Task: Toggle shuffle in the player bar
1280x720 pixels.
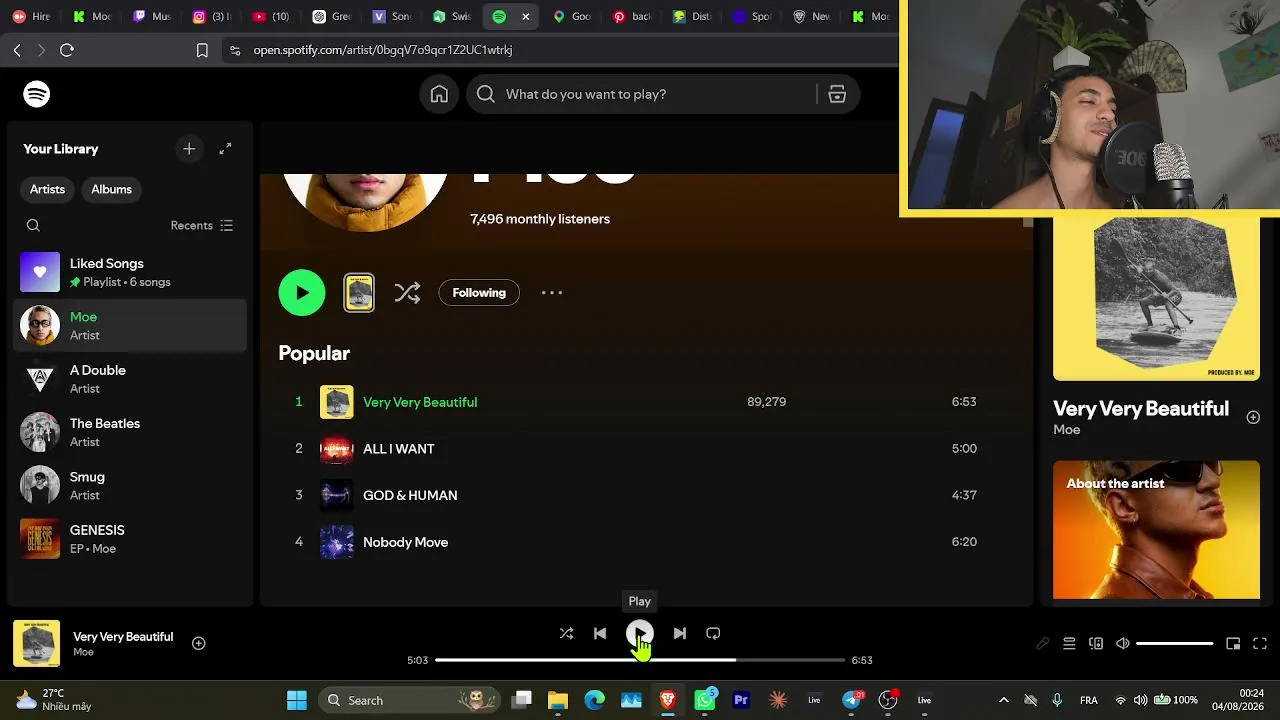Action: coord(566,633)
